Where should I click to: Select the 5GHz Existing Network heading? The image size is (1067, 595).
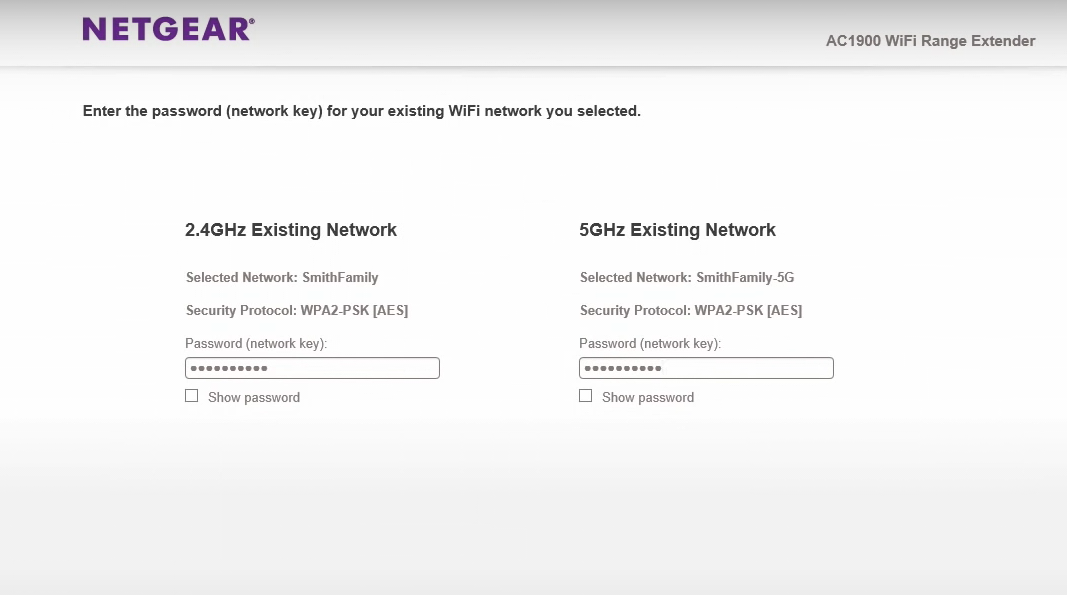[x=678, y=230]
